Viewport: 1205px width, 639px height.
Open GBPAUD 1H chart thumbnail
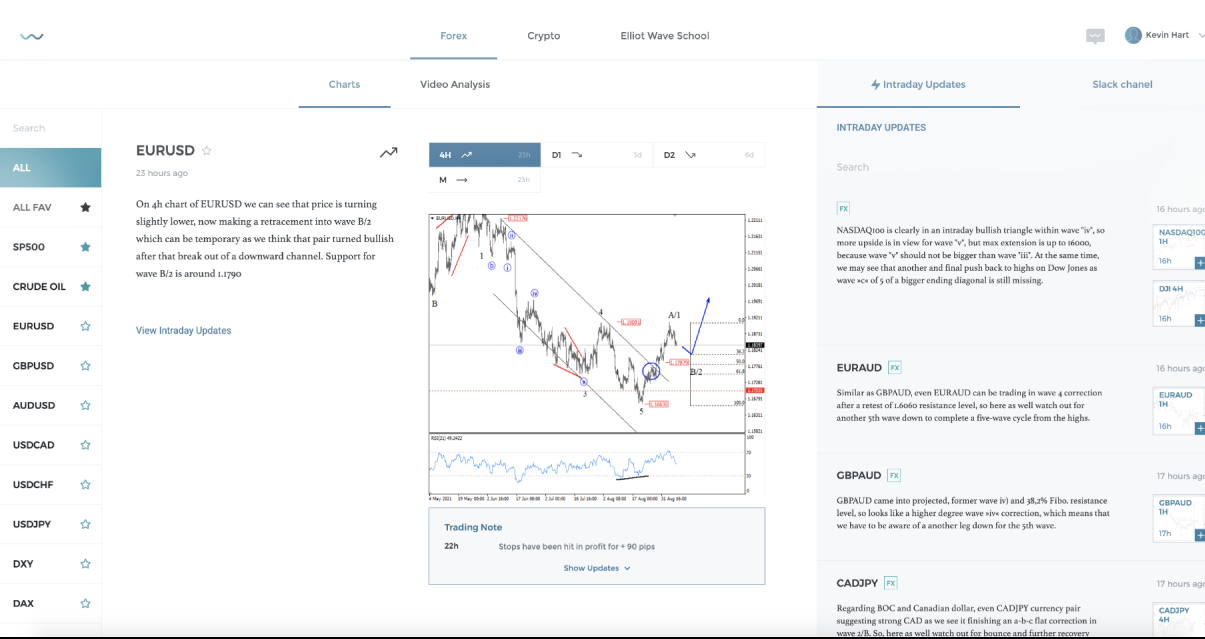pos(1179,519)
